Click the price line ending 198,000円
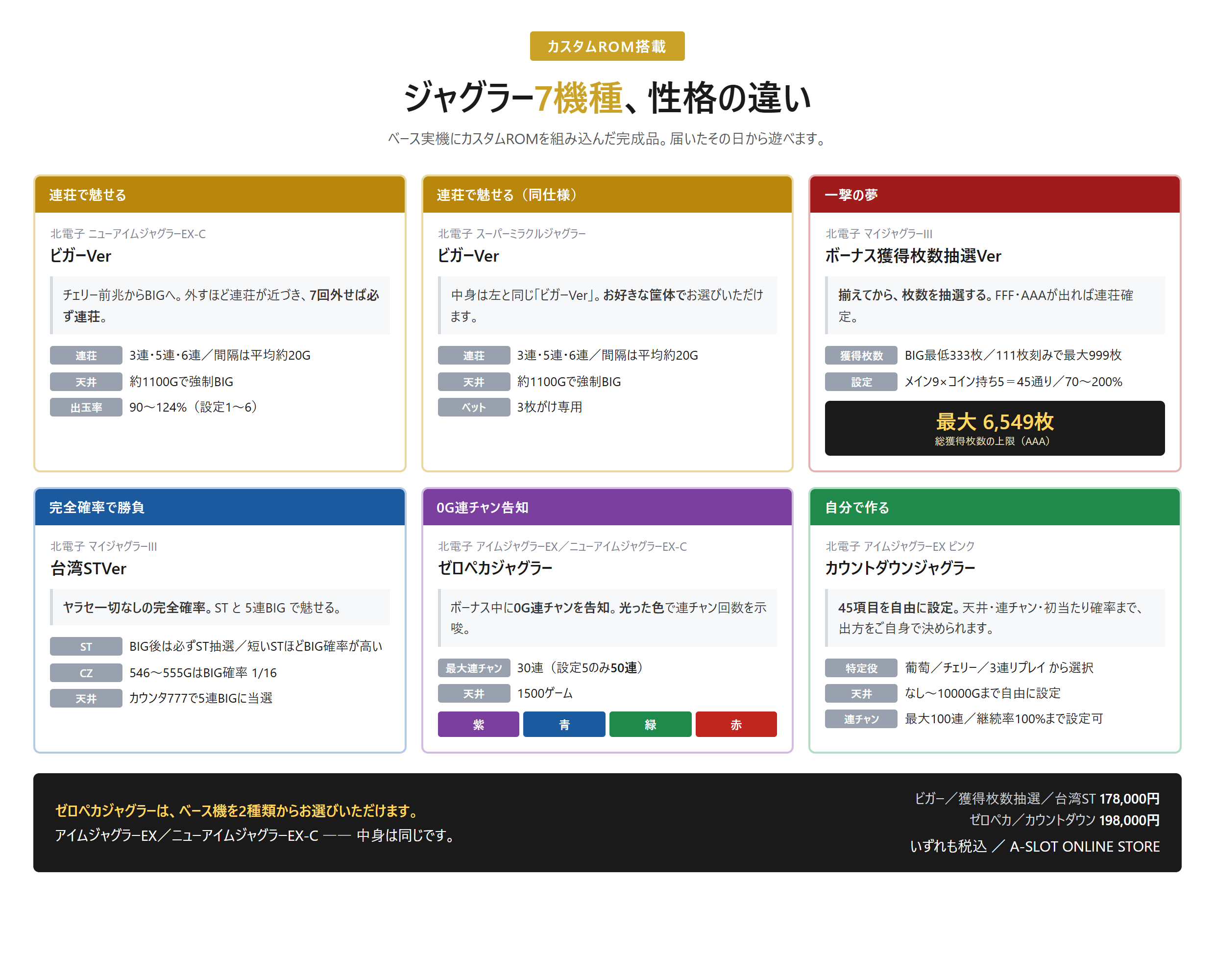This screenshot has width=1215, height=980. click(1064, 820)
